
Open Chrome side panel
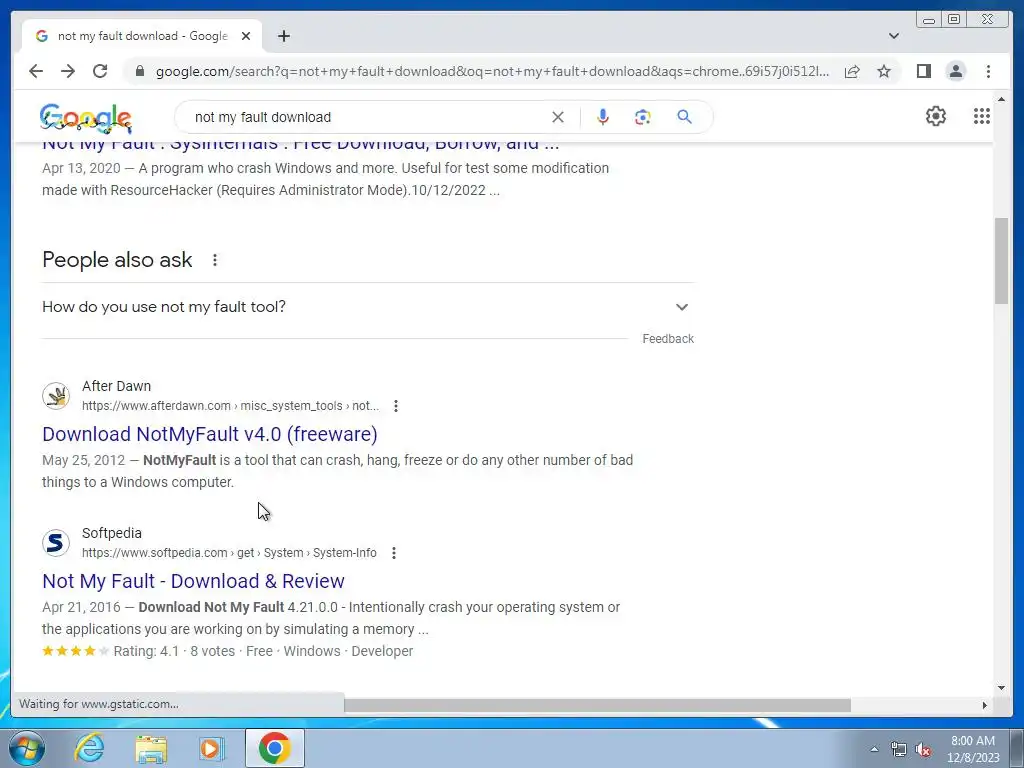pos(923,71)
